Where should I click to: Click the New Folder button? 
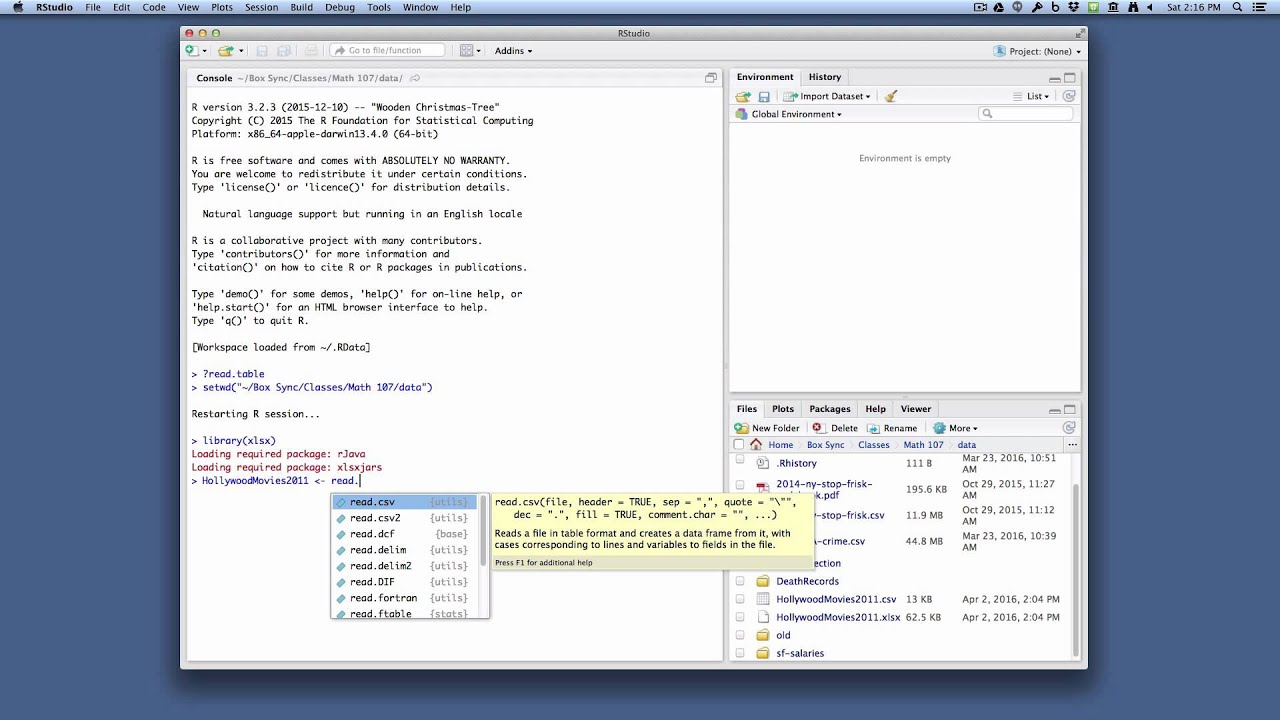(x=767, y=428)
